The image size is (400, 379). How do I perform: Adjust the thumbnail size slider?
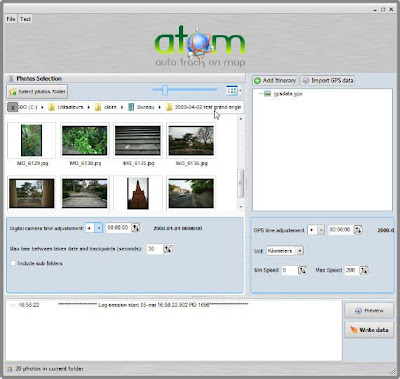coord(165,90)
